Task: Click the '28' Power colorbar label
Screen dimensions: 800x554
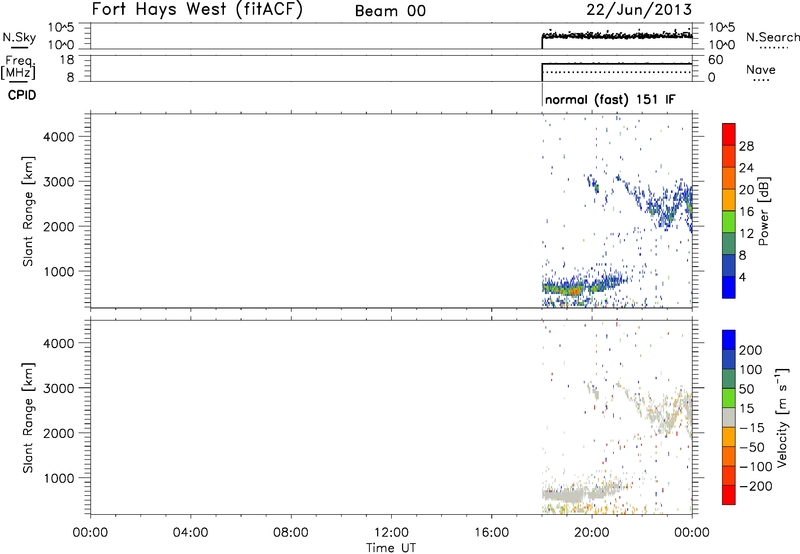Action: tap(746, 146)
